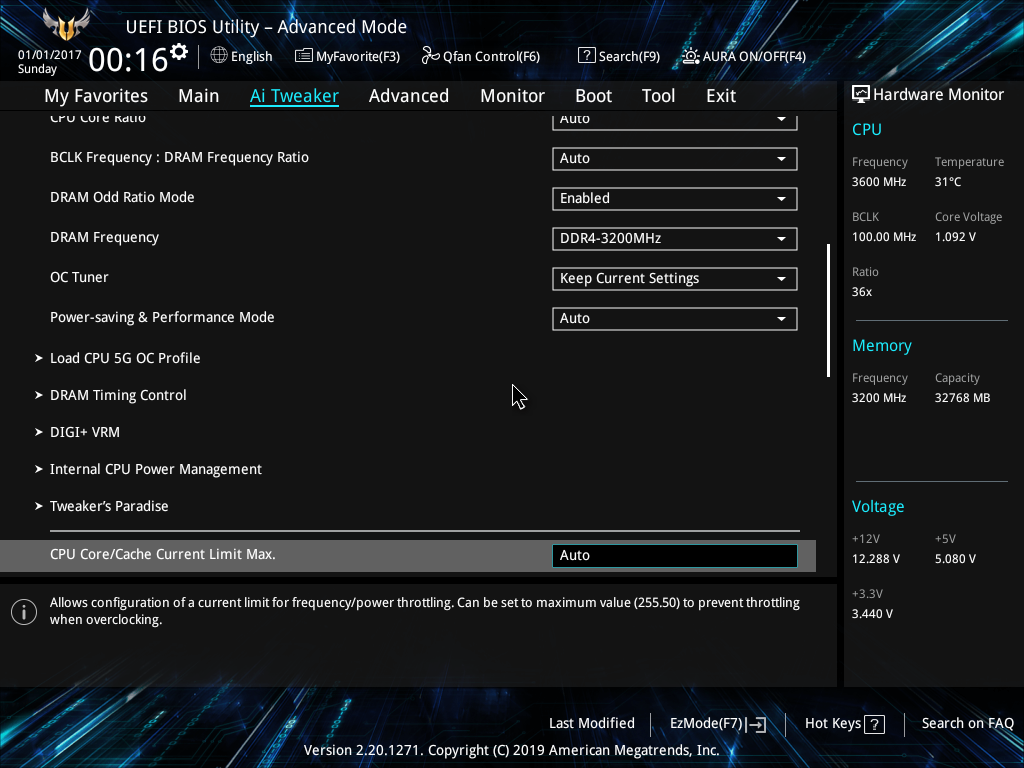Click the AURA light bulb icon
1024x768 pixels.
point(691,56)
